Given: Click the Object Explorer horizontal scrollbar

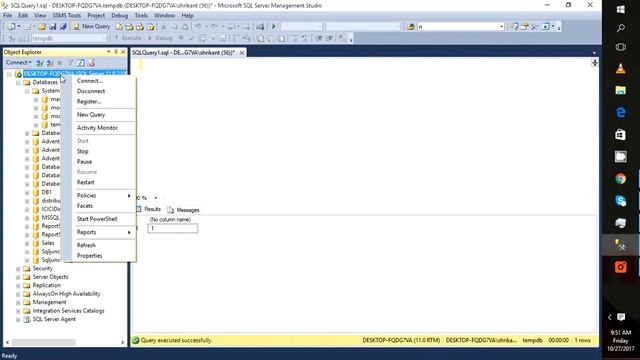Looking at the screenshot, I should (x=43, y=342).
